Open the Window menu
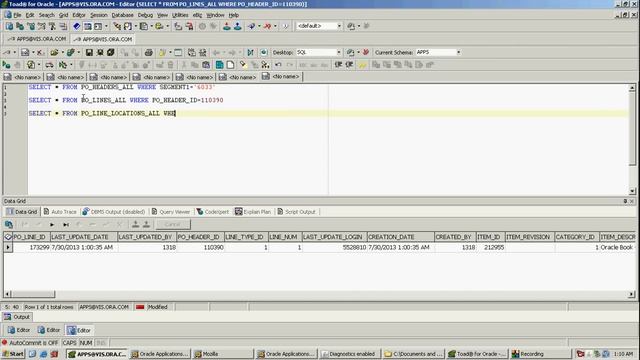 [x=215, y=15]
